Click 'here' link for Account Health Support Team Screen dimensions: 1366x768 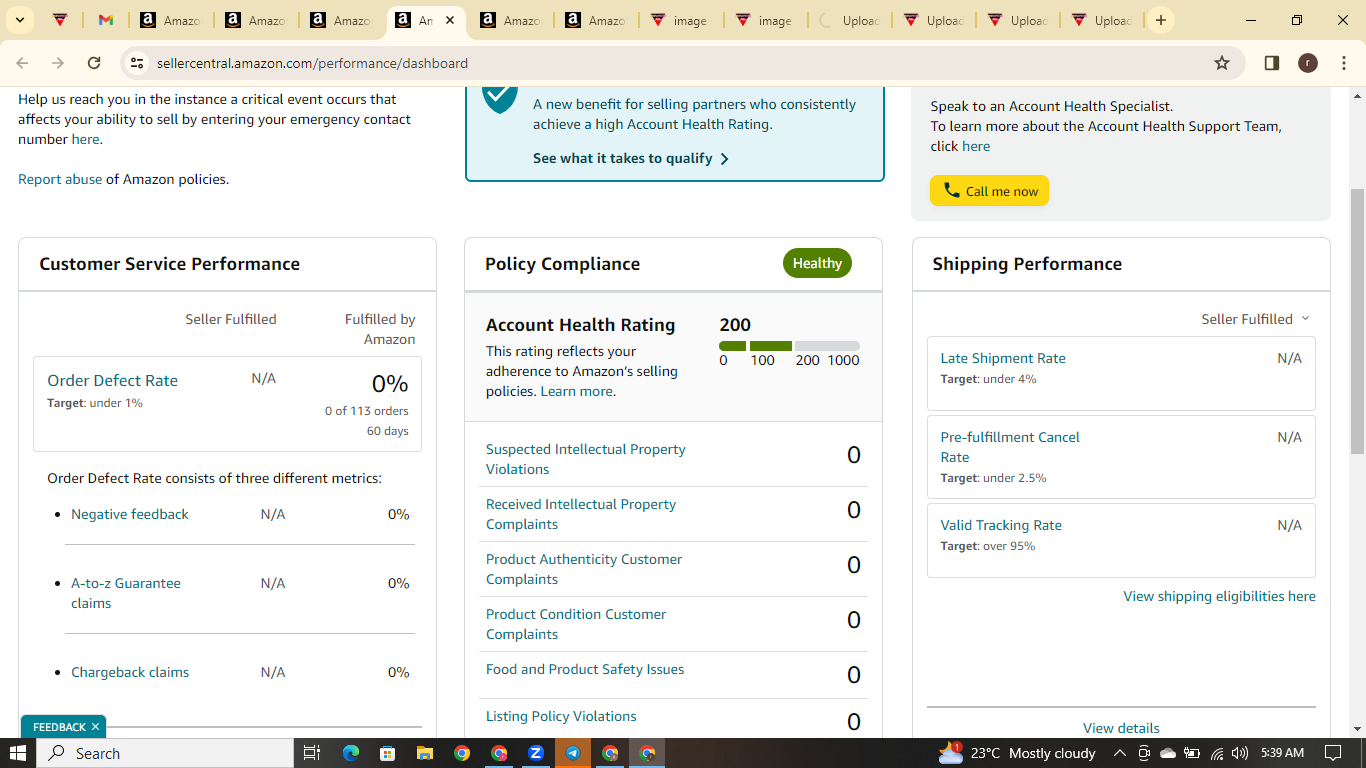click(x=976, y=146)
